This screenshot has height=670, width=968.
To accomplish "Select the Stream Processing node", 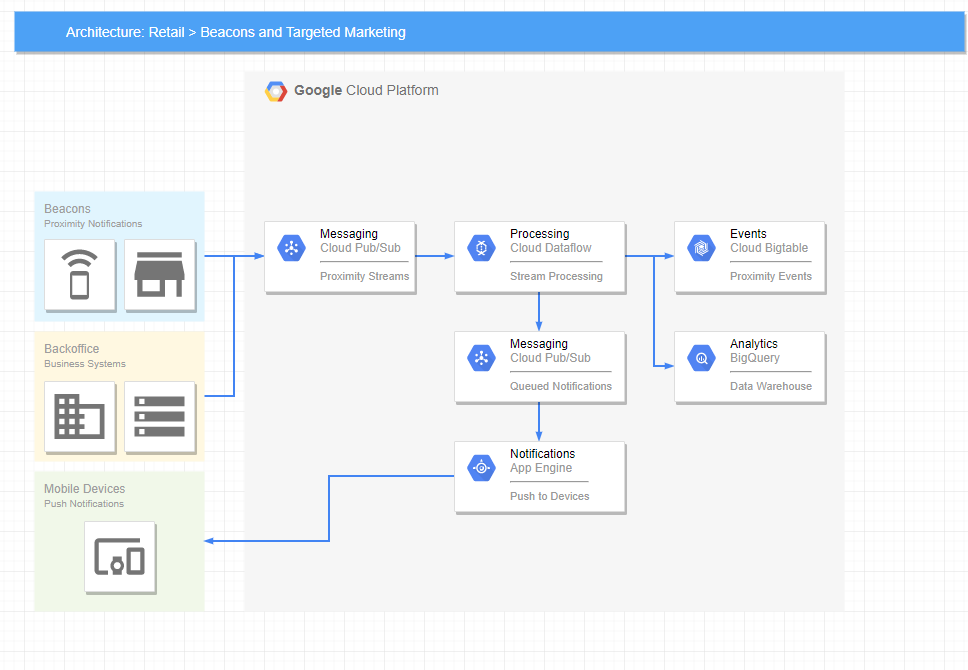I will coord(540,257).
